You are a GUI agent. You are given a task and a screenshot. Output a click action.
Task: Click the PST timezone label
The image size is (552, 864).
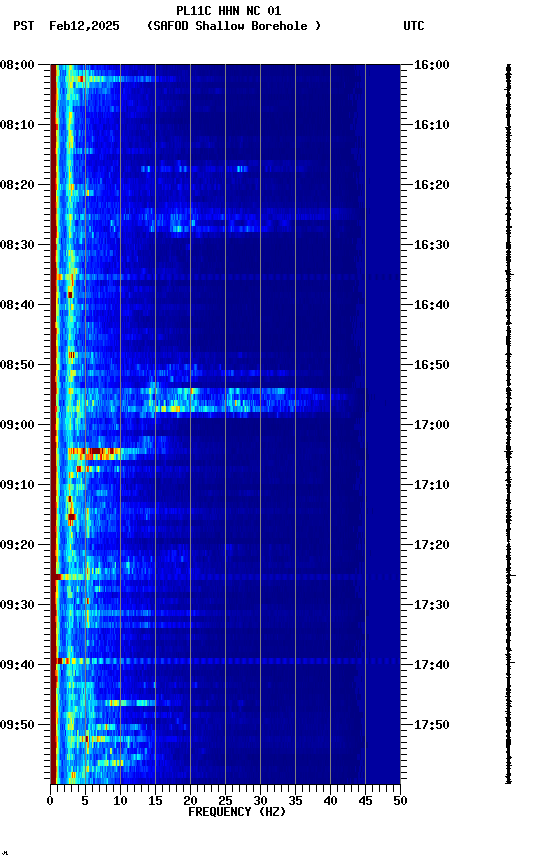(24, 26)
